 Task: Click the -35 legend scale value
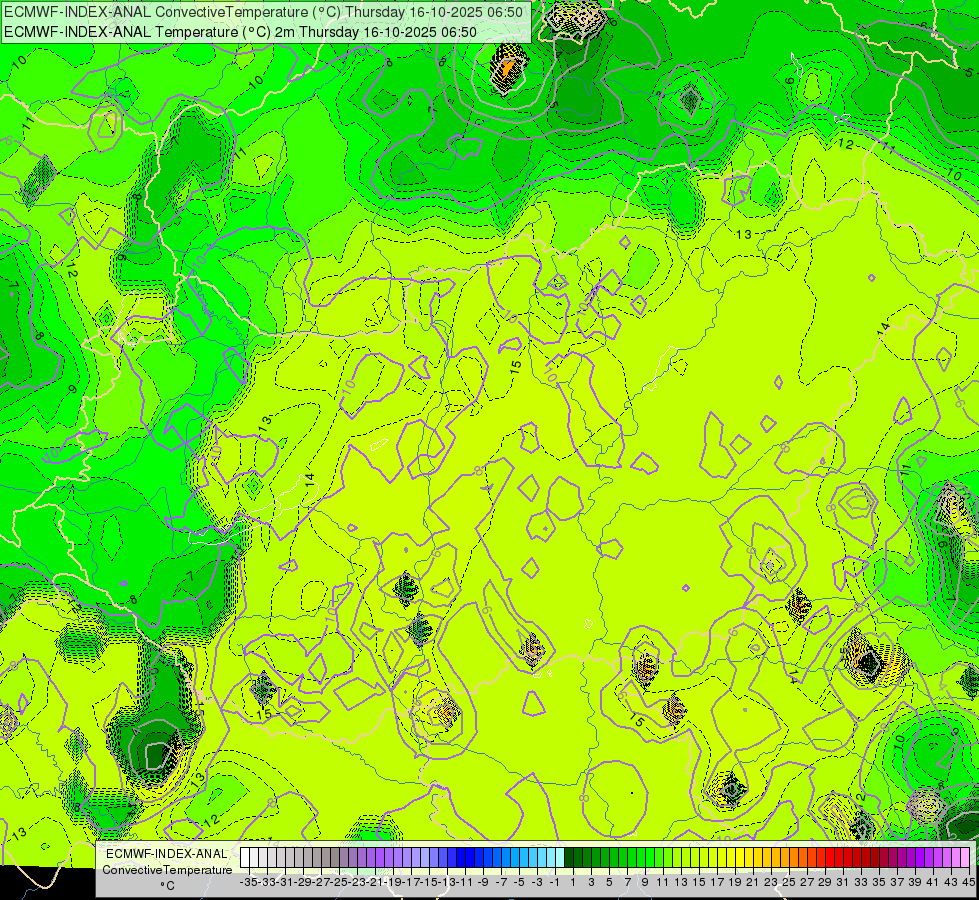coord(249,883)
